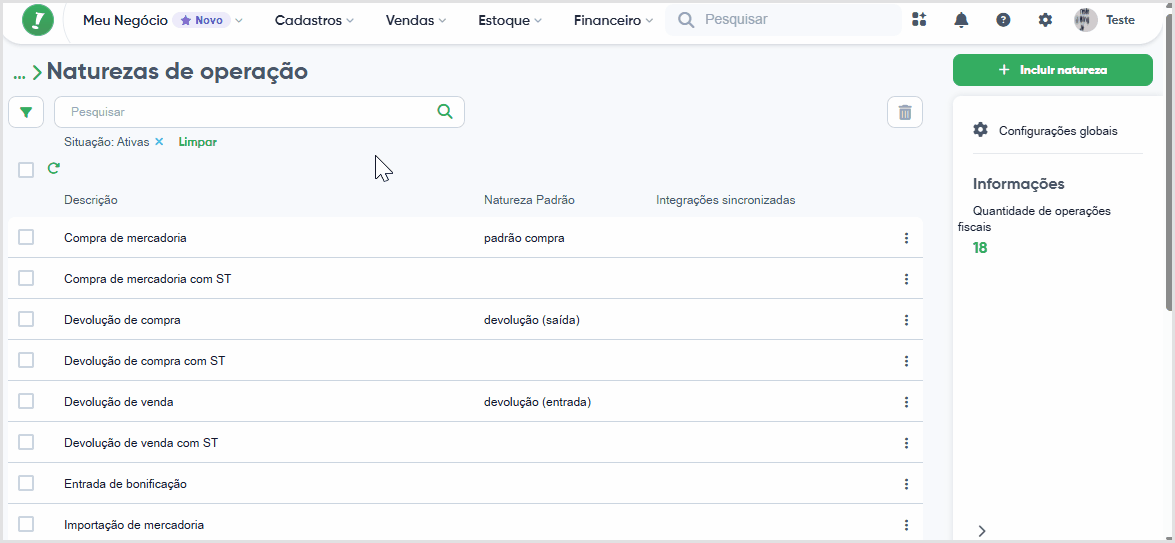
Task: Check the Devolução de compra row checkbox
Action: point(26,319)
